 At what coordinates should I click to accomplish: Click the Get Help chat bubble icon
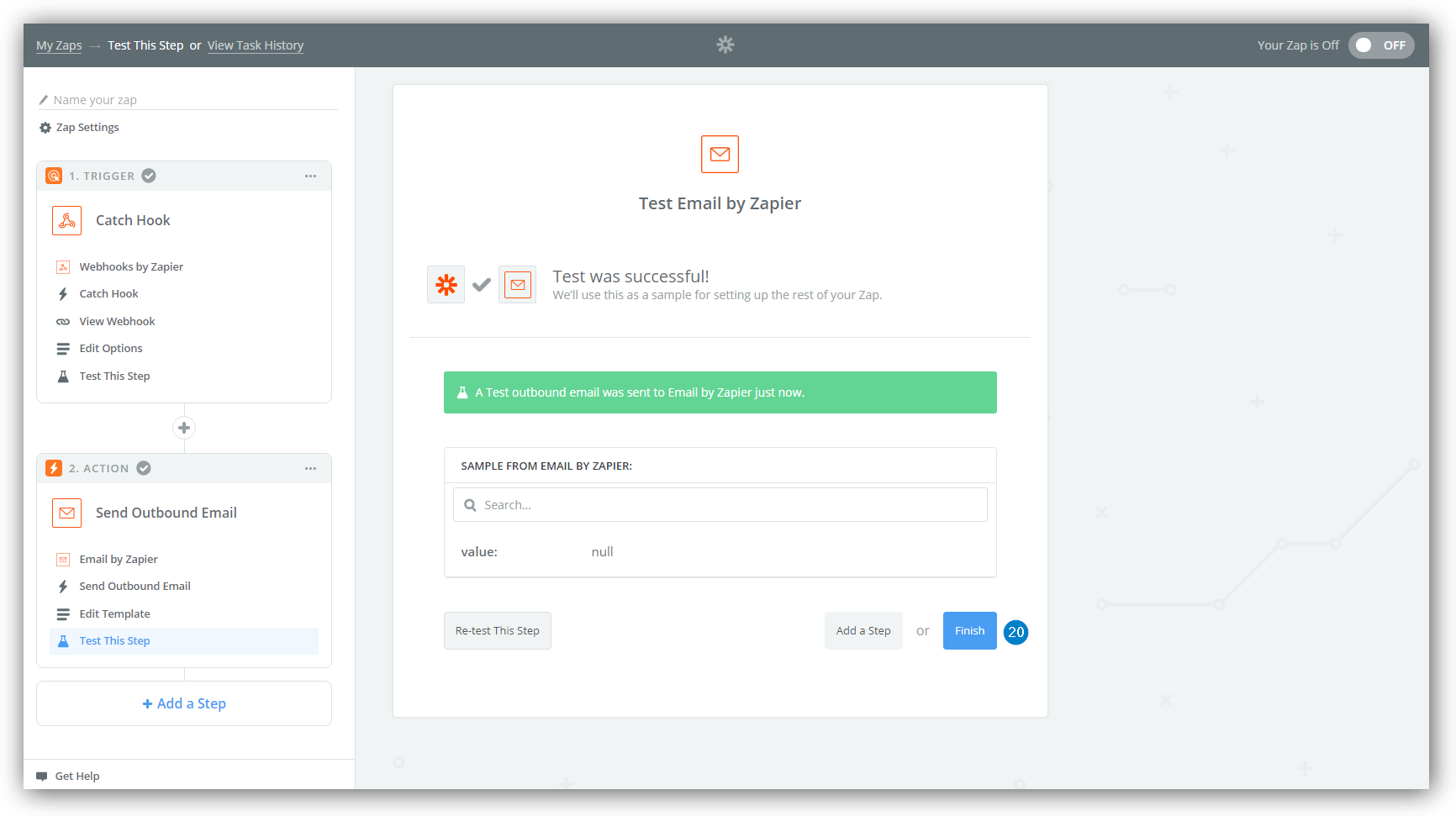(x=42, y=777)
